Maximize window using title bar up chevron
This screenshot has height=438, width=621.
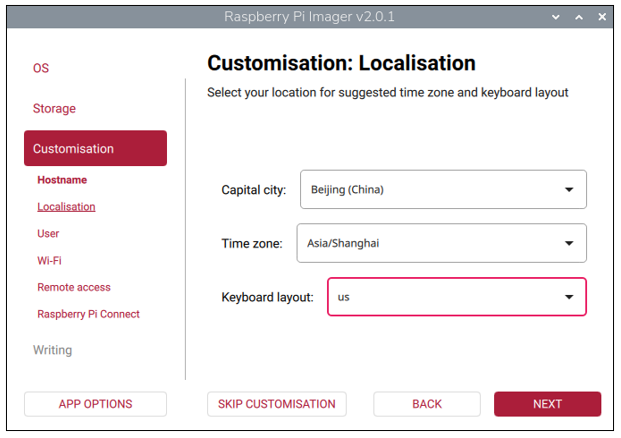pyautogui.click(x=579, y=17)
